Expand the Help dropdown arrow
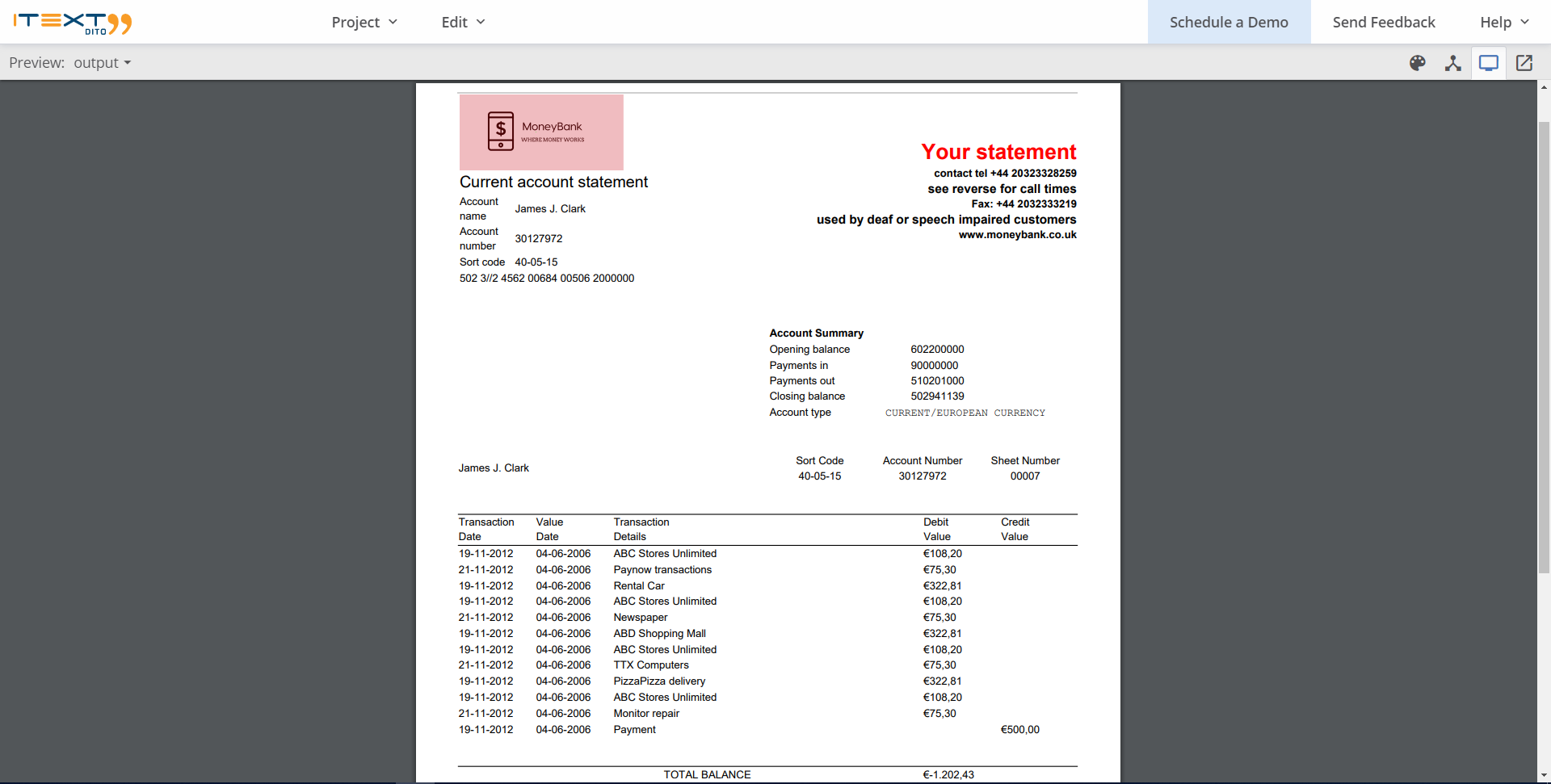Image resolution: width=1551 pixels, height=784 pixels. 1525,22
